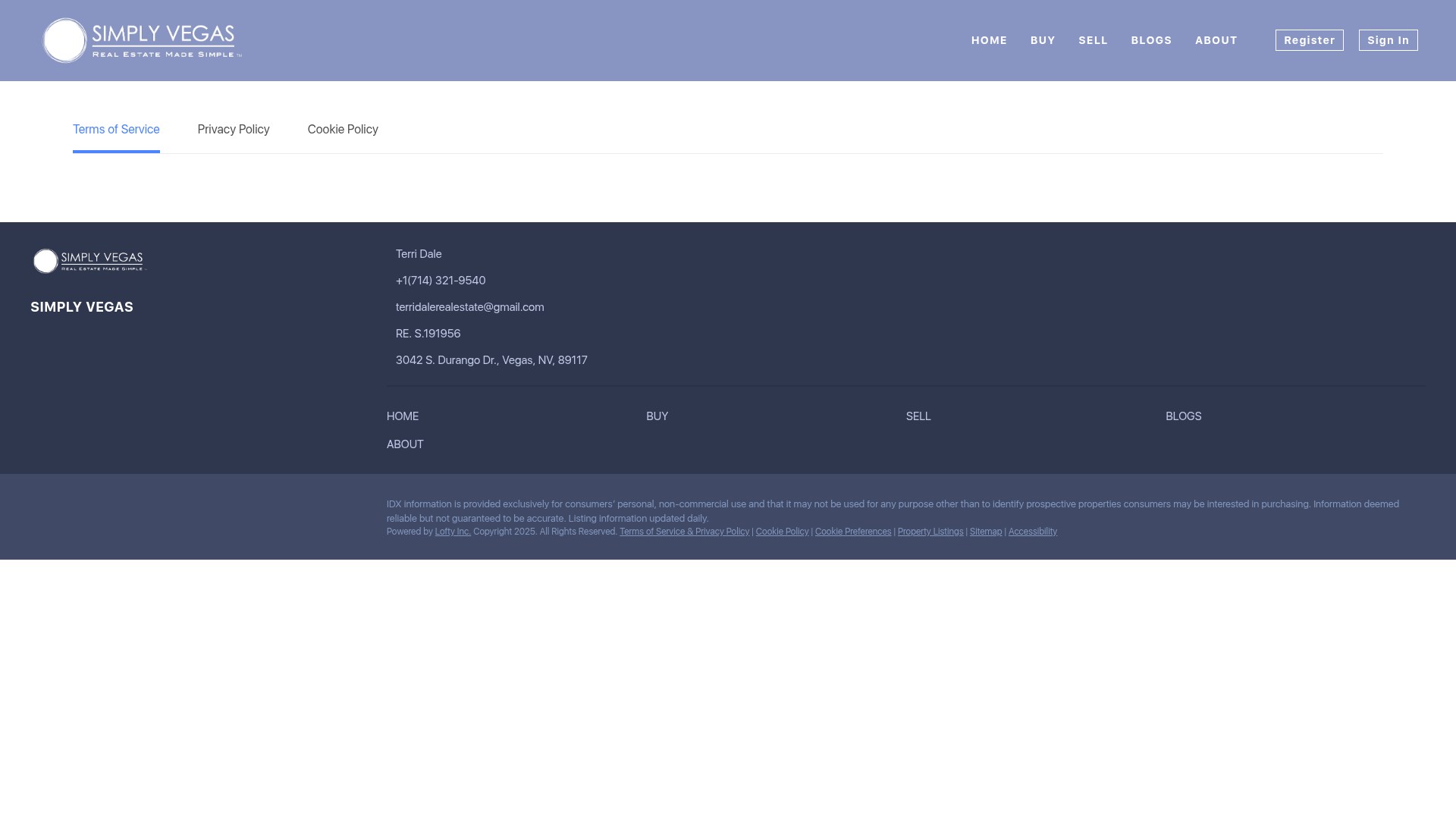Image resolution: width=1456 pixels, height=819 pixels.
Task: Open BUY in the top navigation
Action: click(x=1043, y=40)
